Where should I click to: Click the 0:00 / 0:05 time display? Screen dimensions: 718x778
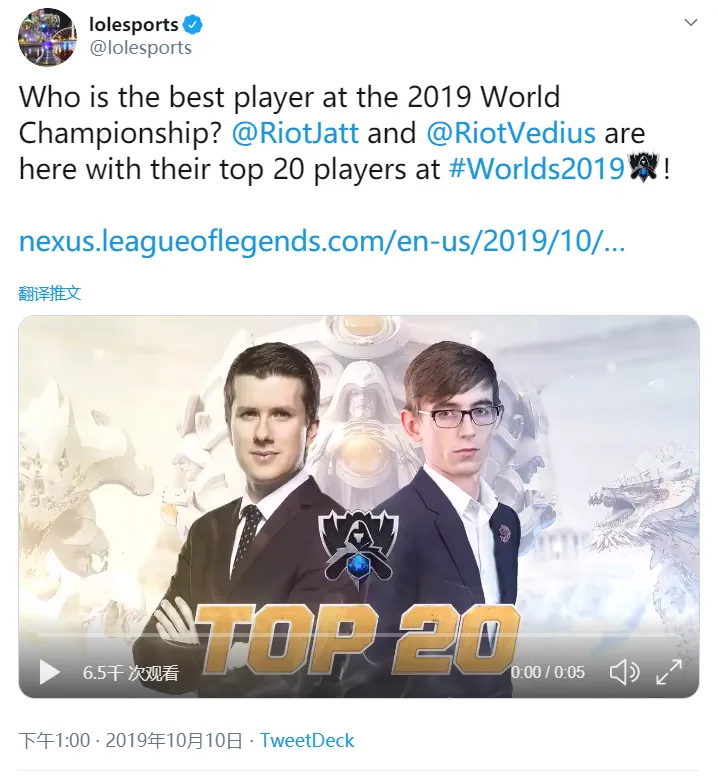point(547,672)
